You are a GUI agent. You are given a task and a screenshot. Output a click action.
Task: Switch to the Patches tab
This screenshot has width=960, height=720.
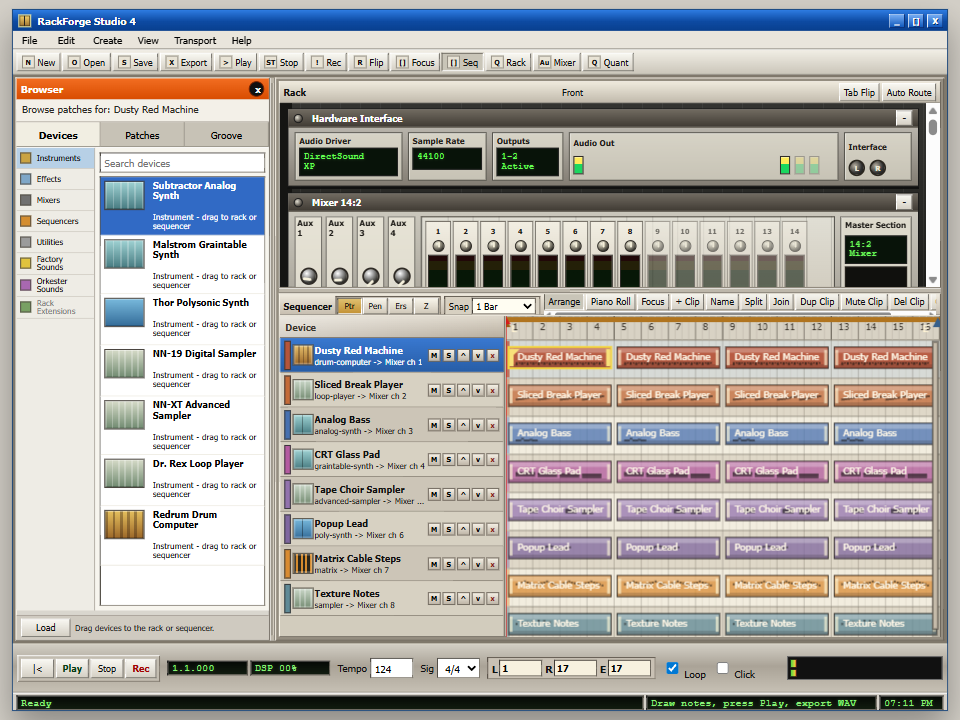tap(142, 135)
